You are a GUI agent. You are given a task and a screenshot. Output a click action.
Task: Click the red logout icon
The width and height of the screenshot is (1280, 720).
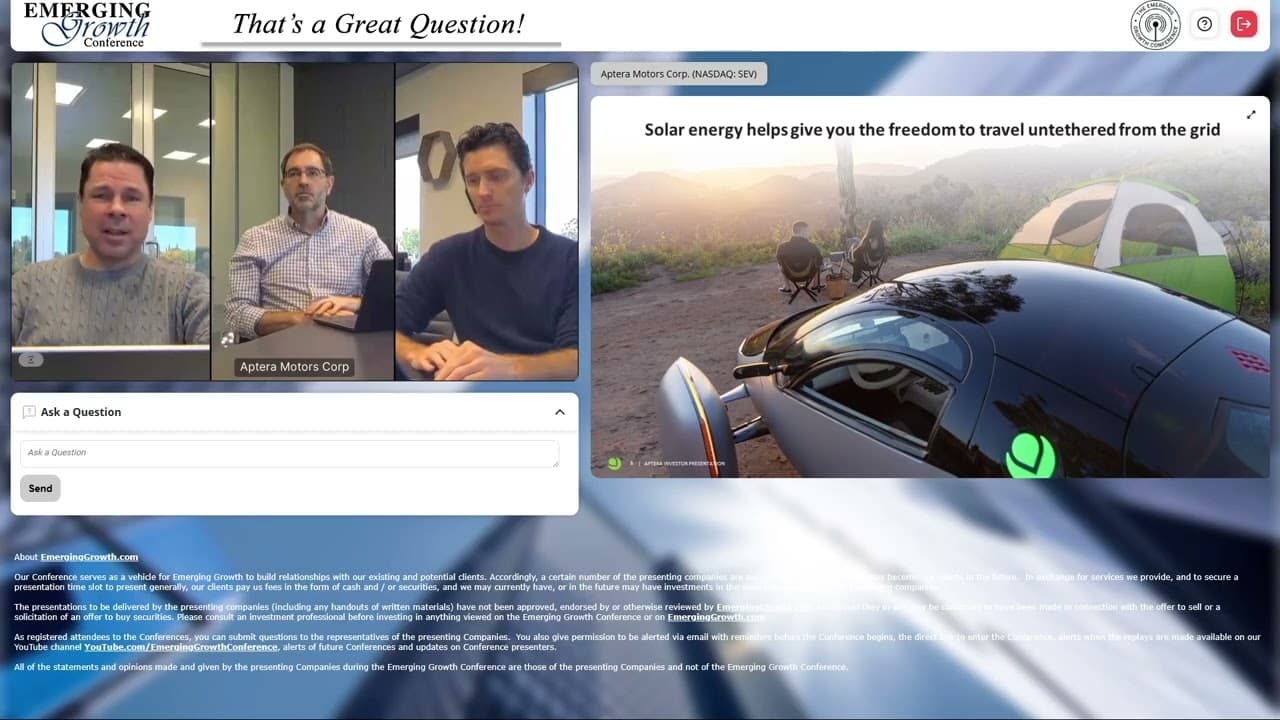click(x=1243, y=24)
